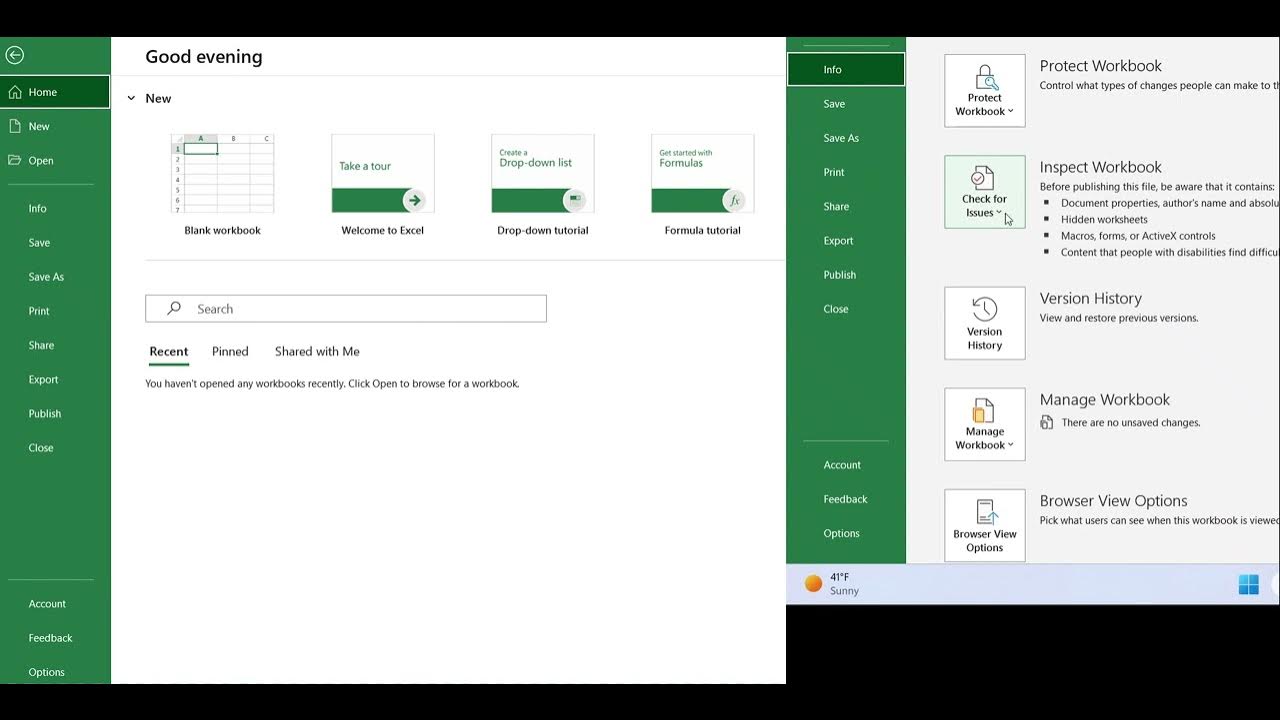Open the Protect Workbook dropdown button
Image resolution: width=1280 pixels, height=720 pixels.
point(985,91)
